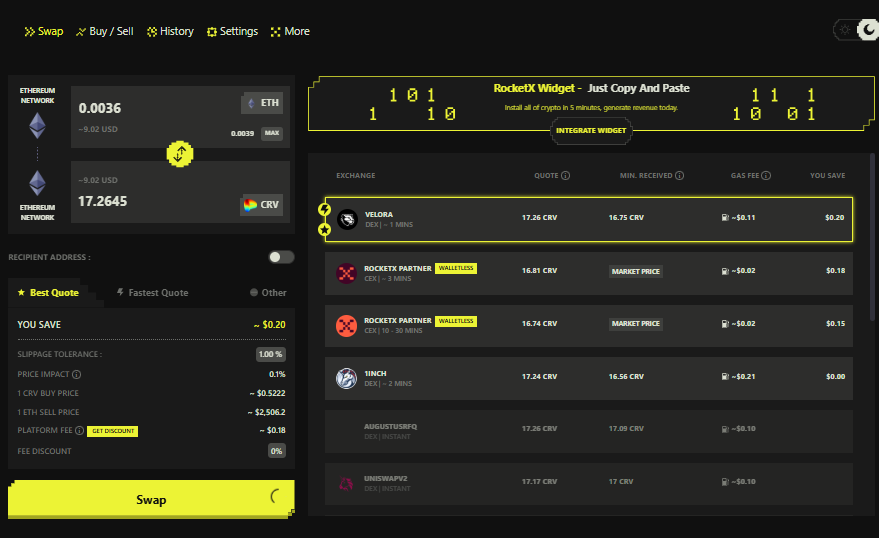The height and width of the screenshot is (538, 879).
Task: Click the gas pump icon in AUGUSTUSRFQ row
Action: point(725,429)
